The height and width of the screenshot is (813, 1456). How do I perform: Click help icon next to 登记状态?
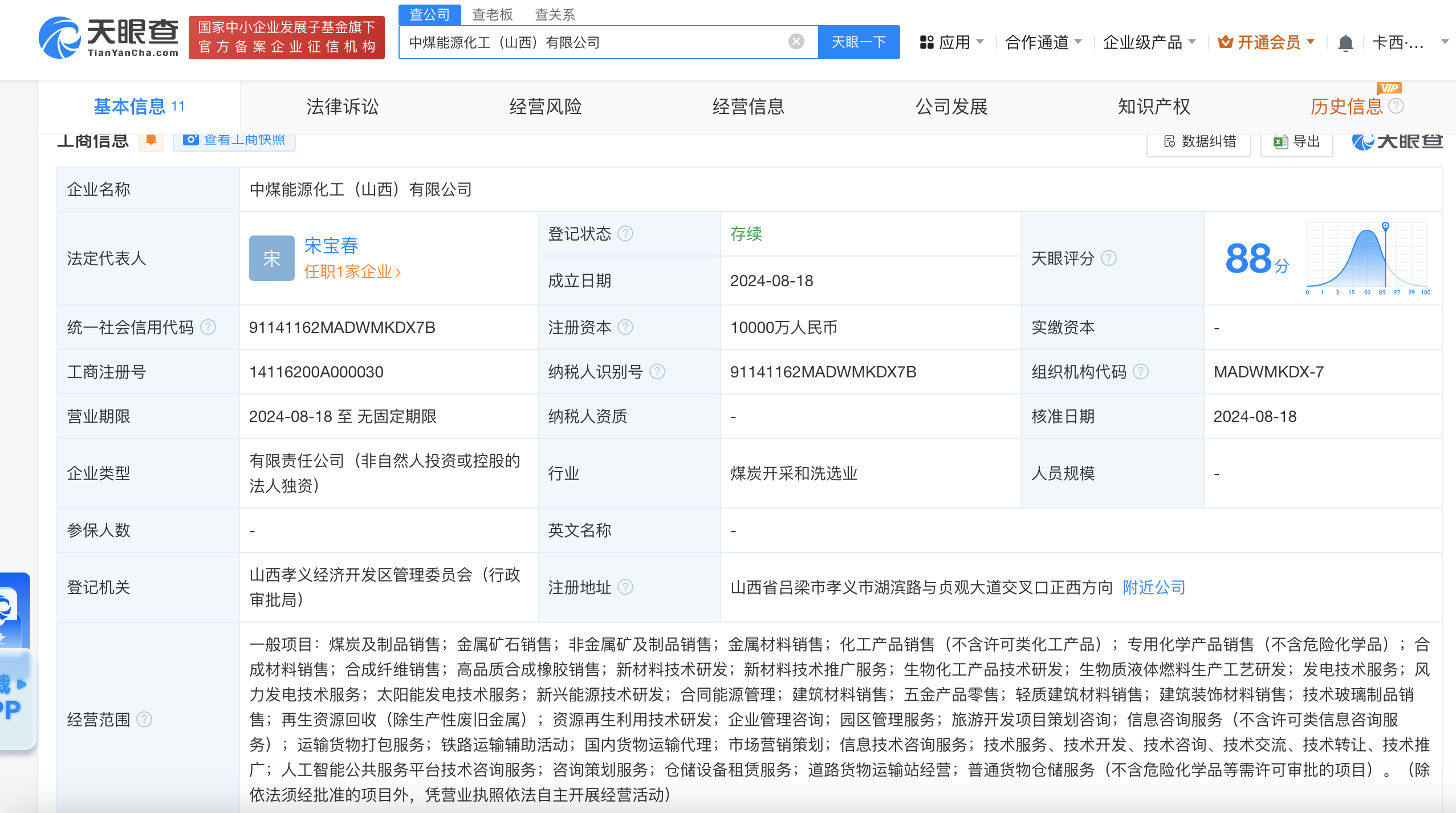coord(625,234)
